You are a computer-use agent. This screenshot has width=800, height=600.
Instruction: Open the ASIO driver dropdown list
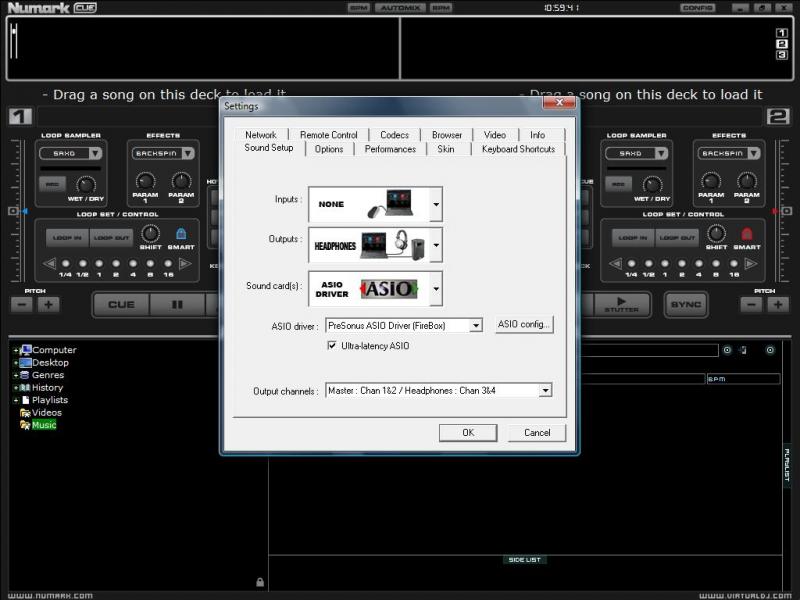pyautogui.click(x=476, y=325)
